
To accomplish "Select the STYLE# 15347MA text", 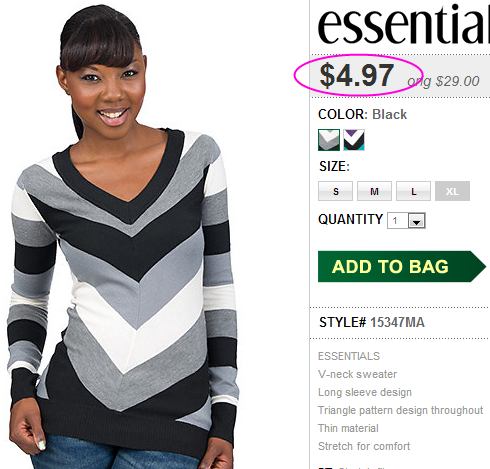I will pos(372,322).
